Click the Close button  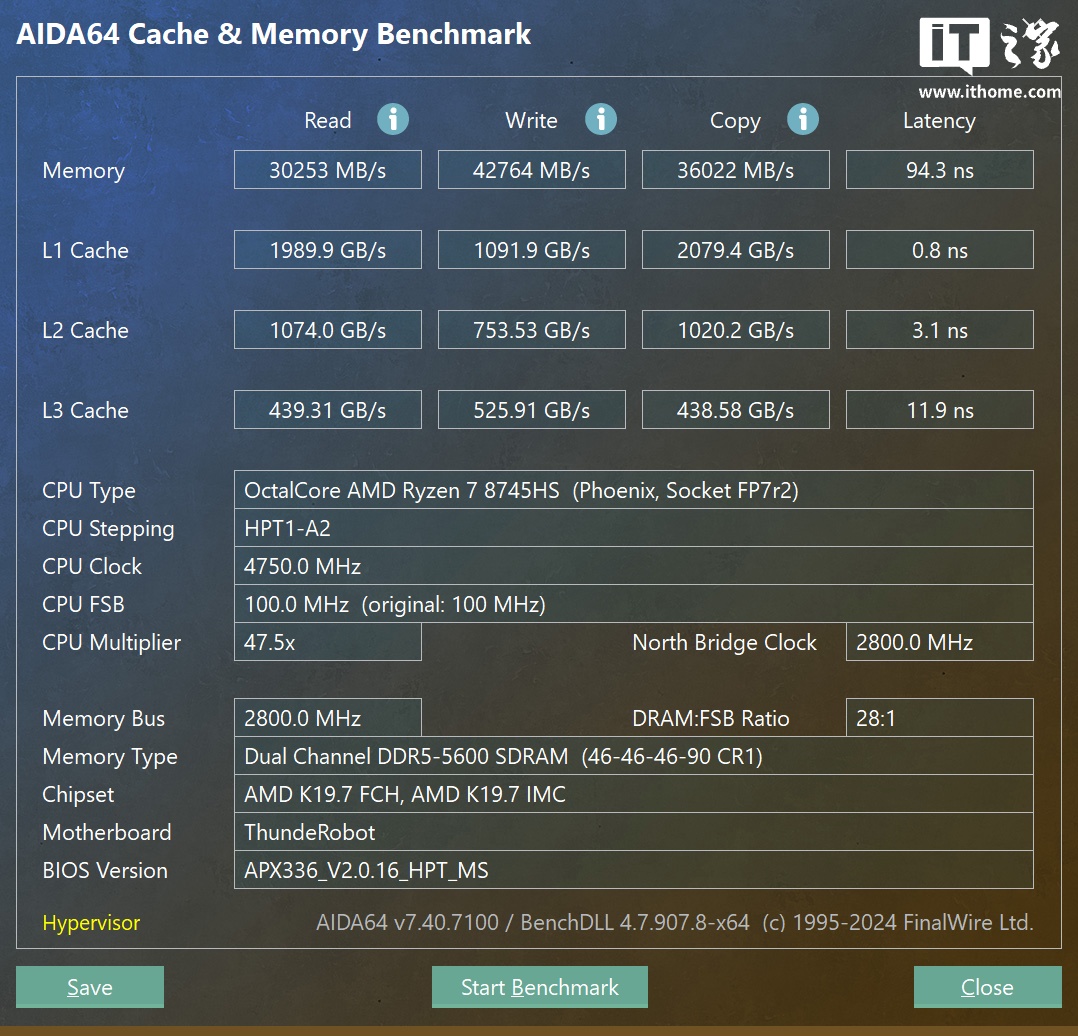[x=987, y=987]
